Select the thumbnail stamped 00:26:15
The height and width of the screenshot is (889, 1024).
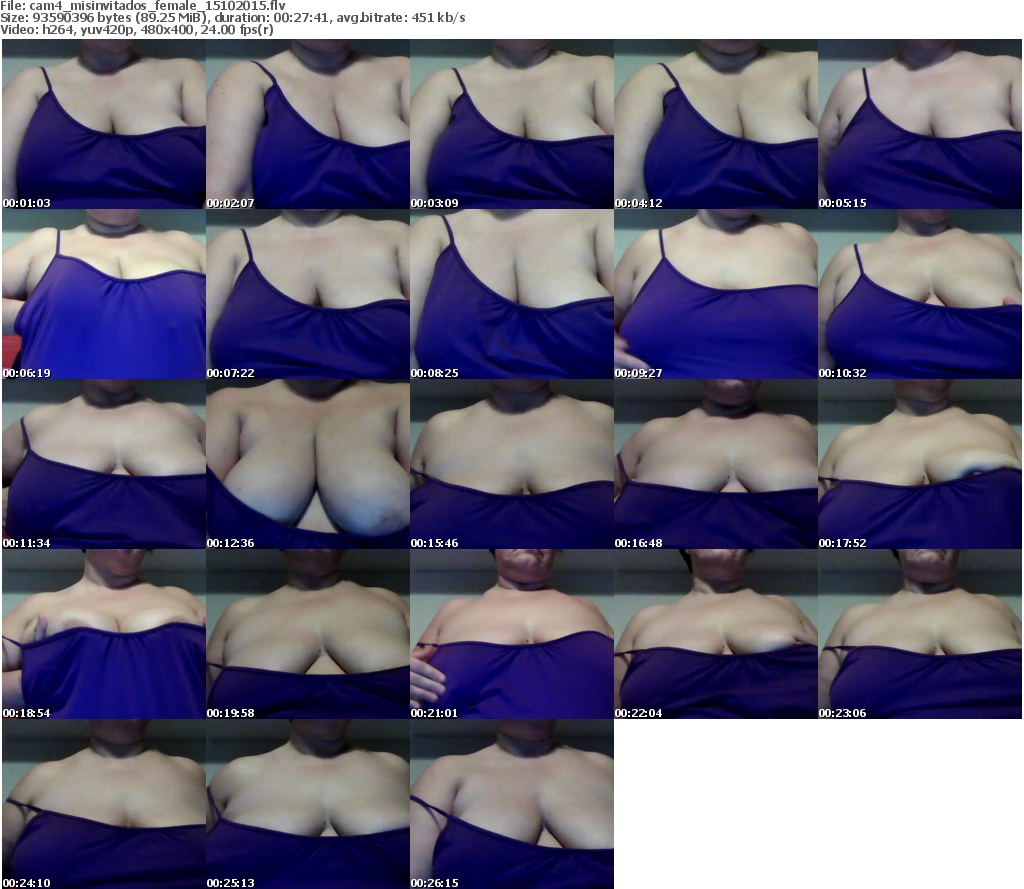512,804
